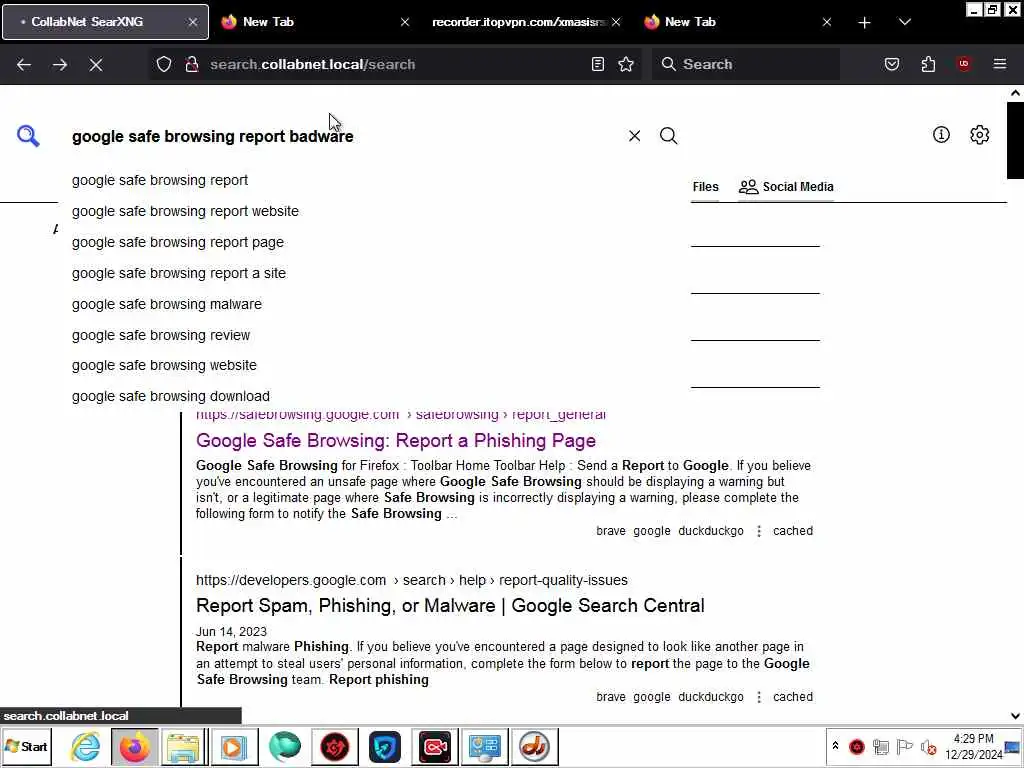This screenshot has height=768, width=1024.
Task: Open the uBlock Origin extension icon
Action: pos(963,64)
